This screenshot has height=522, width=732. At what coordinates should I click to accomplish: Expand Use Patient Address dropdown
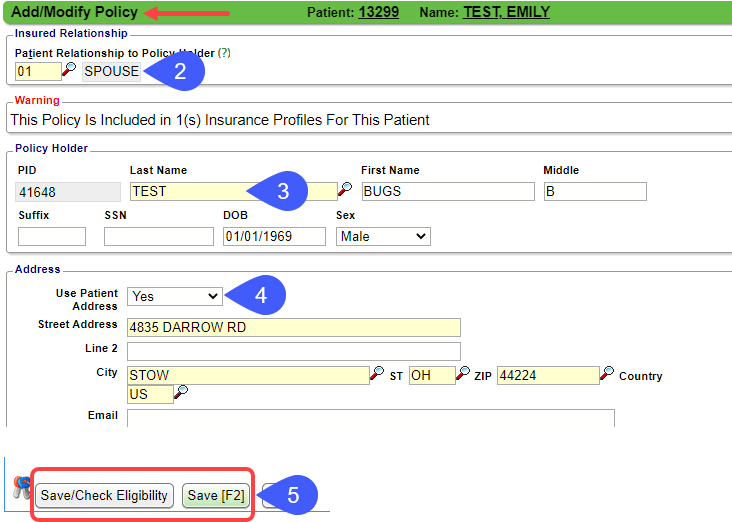pos(175,296)
